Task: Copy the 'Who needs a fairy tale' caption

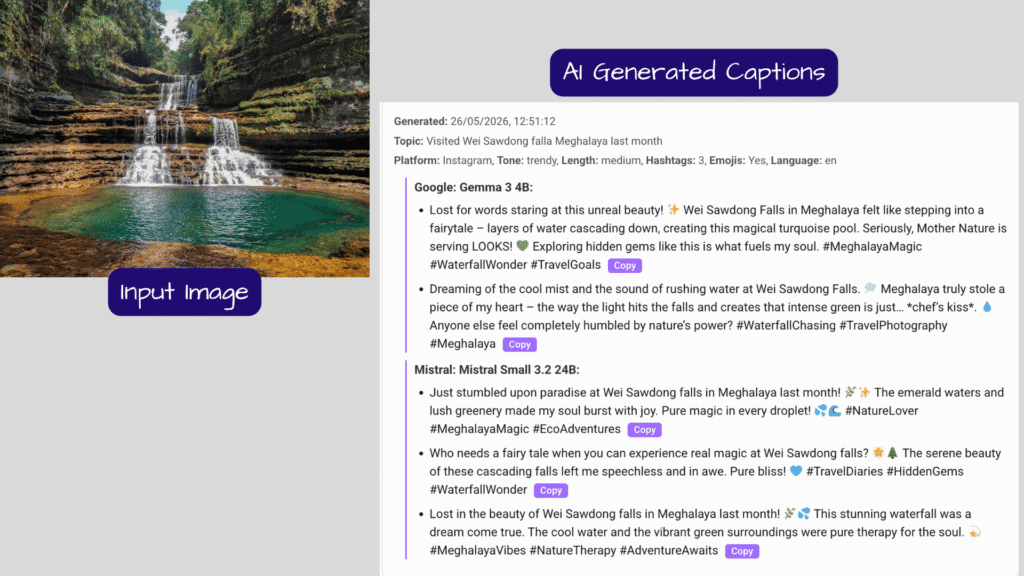Action: point(551,490)
